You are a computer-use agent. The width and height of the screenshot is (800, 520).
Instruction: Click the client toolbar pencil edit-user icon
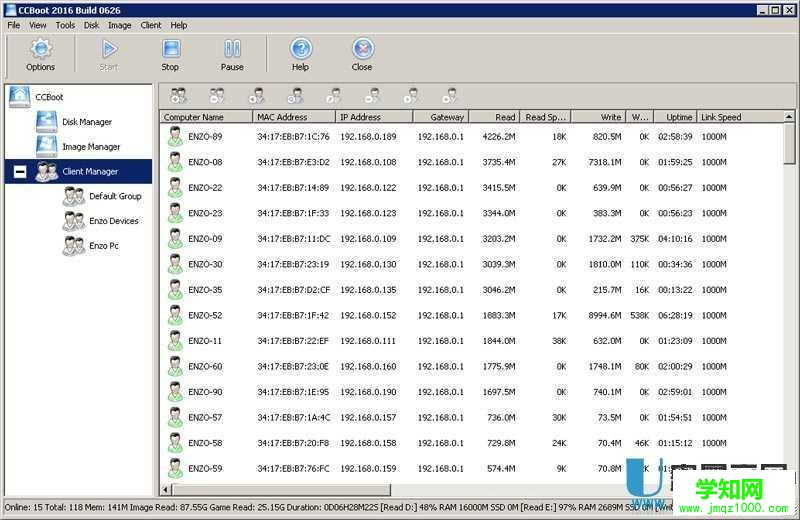[334, 95]
